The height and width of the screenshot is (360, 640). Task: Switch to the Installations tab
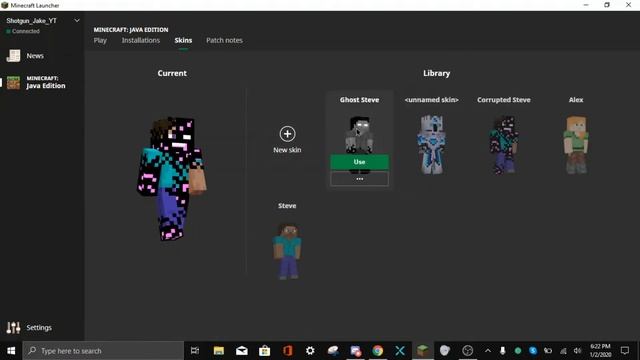point(141,40)
